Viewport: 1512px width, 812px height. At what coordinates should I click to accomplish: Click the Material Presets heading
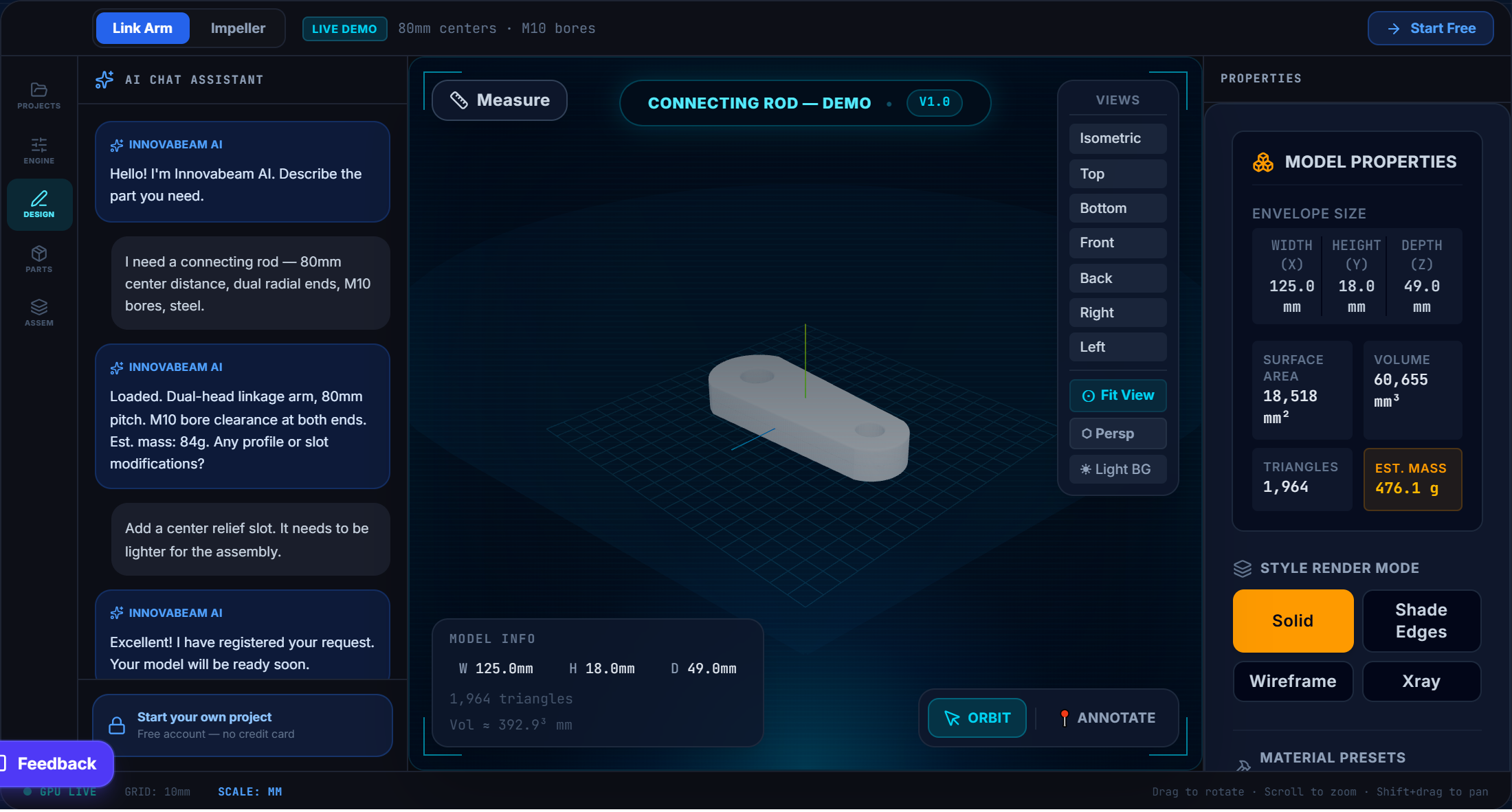click(1333, 758)
